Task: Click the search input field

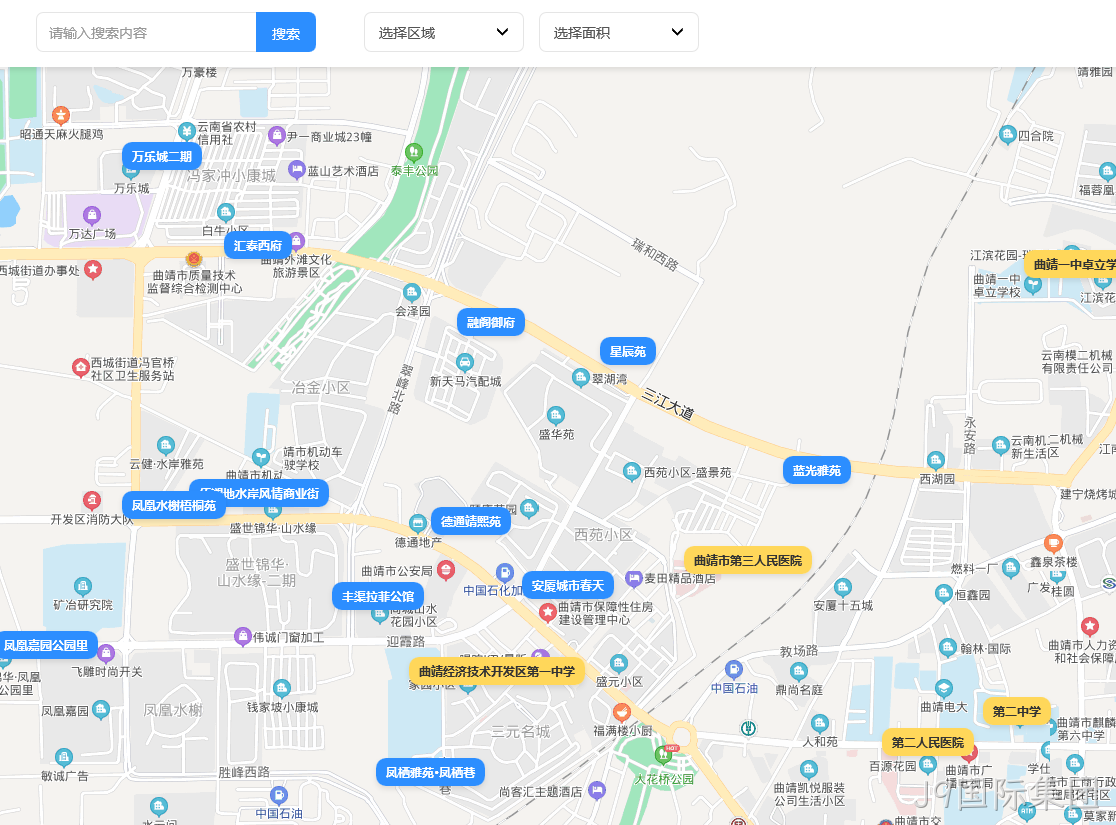Action: (x=146, y=33)
